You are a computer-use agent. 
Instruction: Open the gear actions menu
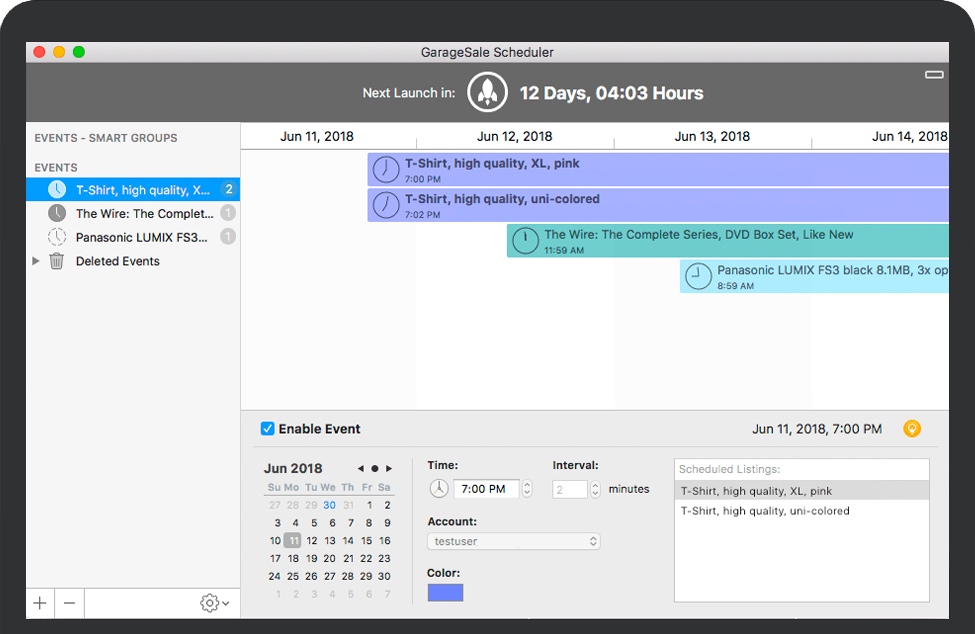pos(214,603)
